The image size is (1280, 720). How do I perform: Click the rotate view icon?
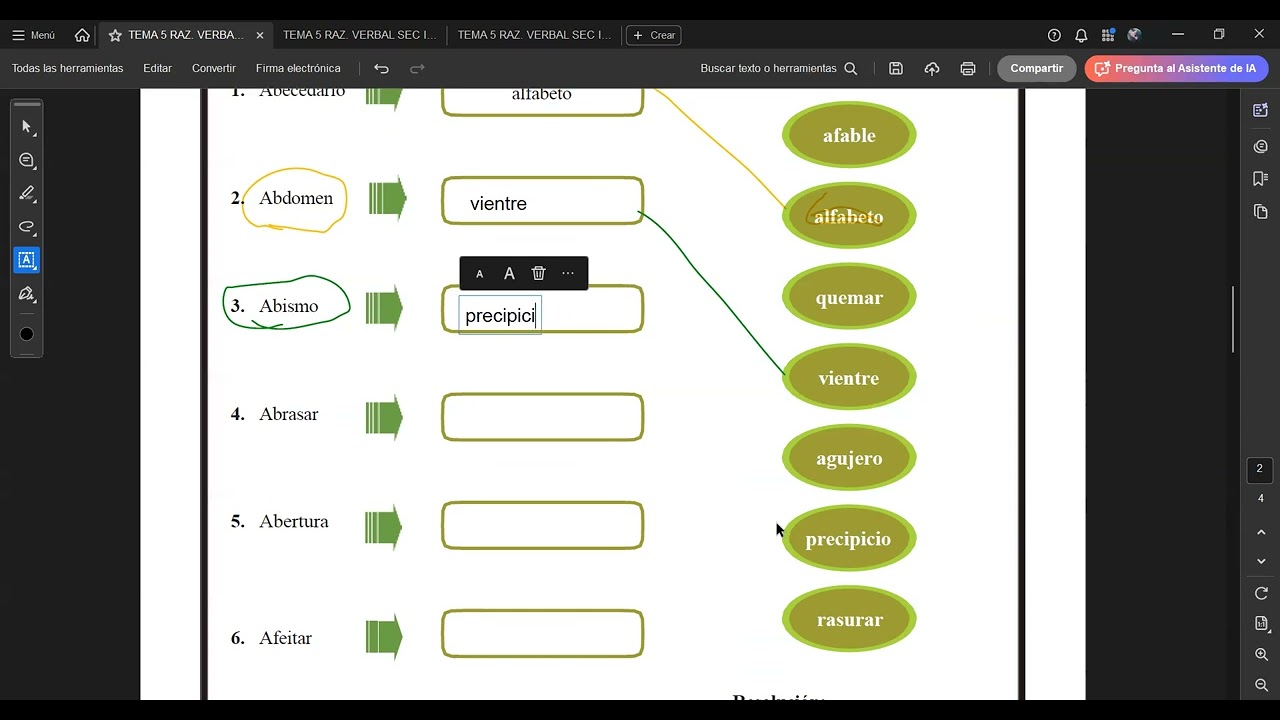click(1261, 593)
